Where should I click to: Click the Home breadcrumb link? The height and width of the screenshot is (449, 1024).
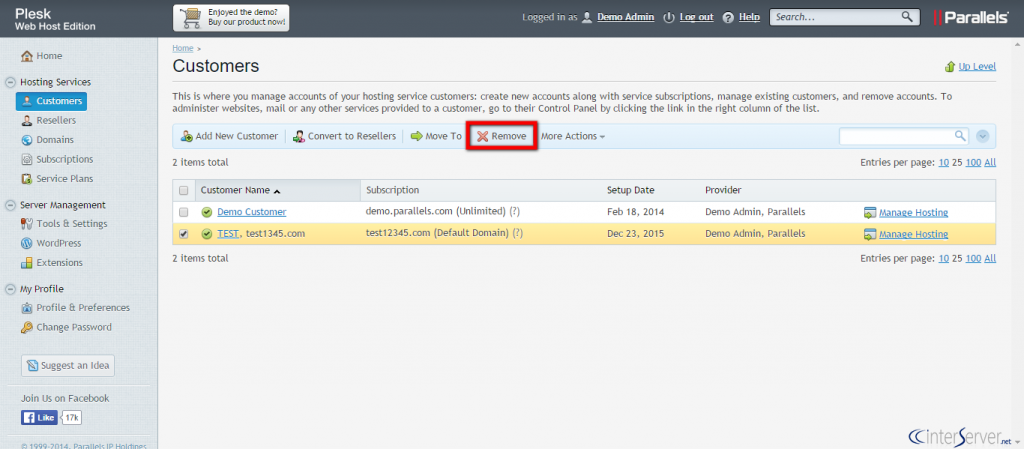(x=183, y=48)
